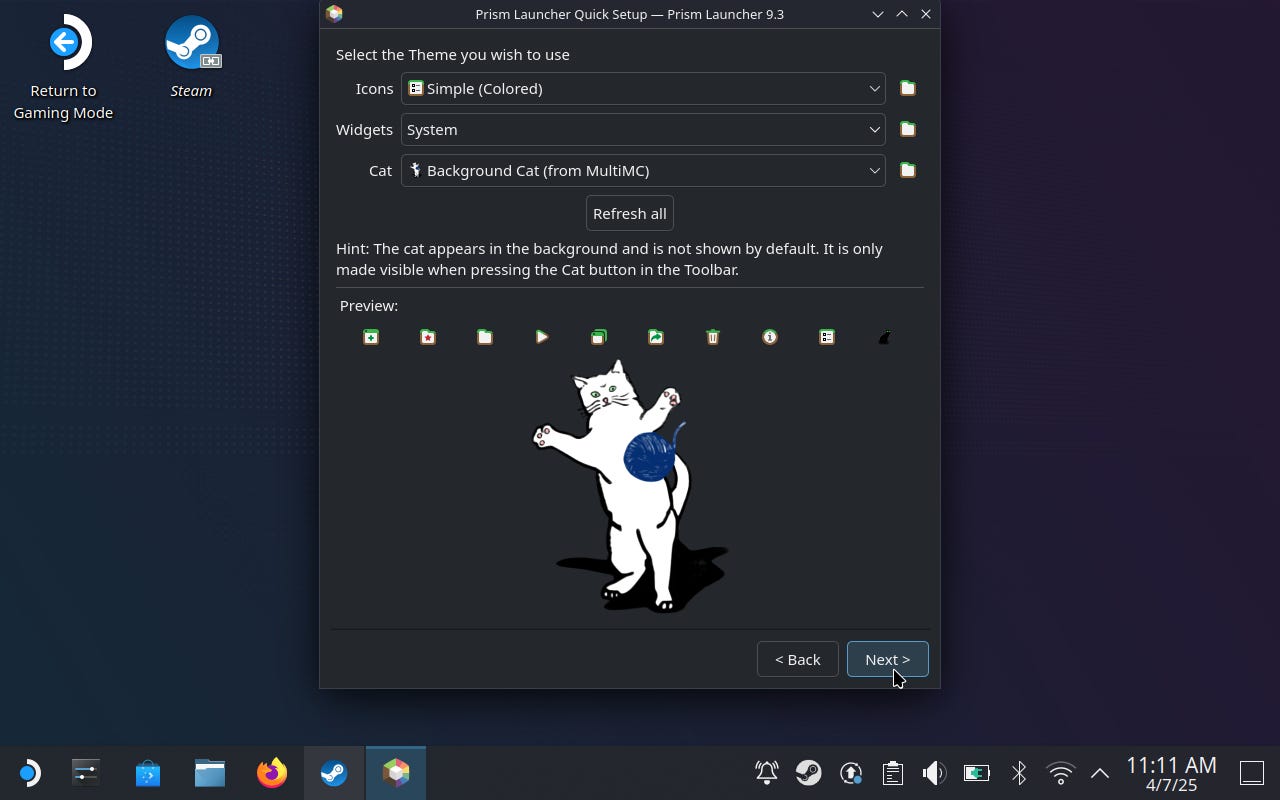Click the trash delete preview icon
Viewport: 1280px width, 800px height.
click(x=713, y=337)
